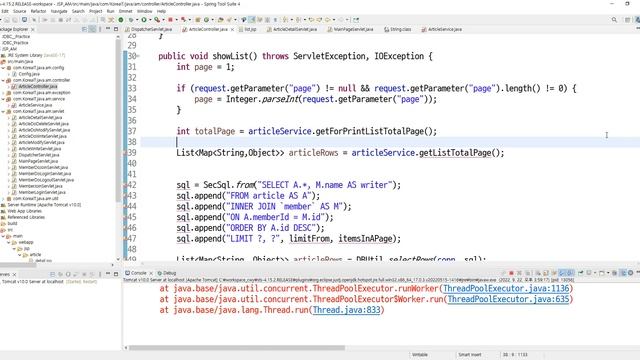
Task: Open the Window menu
Action: coord(144,11)
